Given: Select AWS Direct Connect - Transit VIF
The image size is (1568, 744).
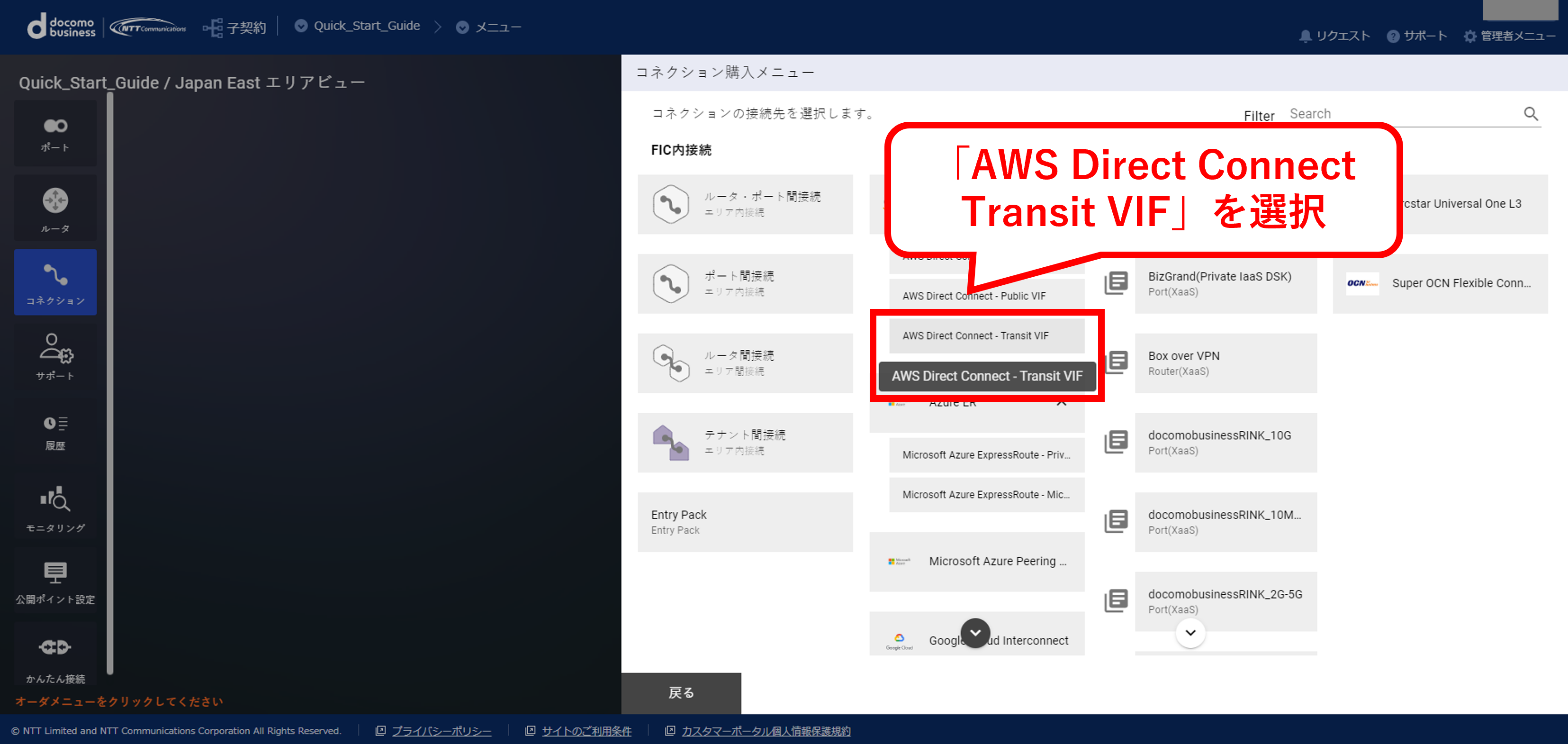Looking at the screenshot, I should point(987,336).
